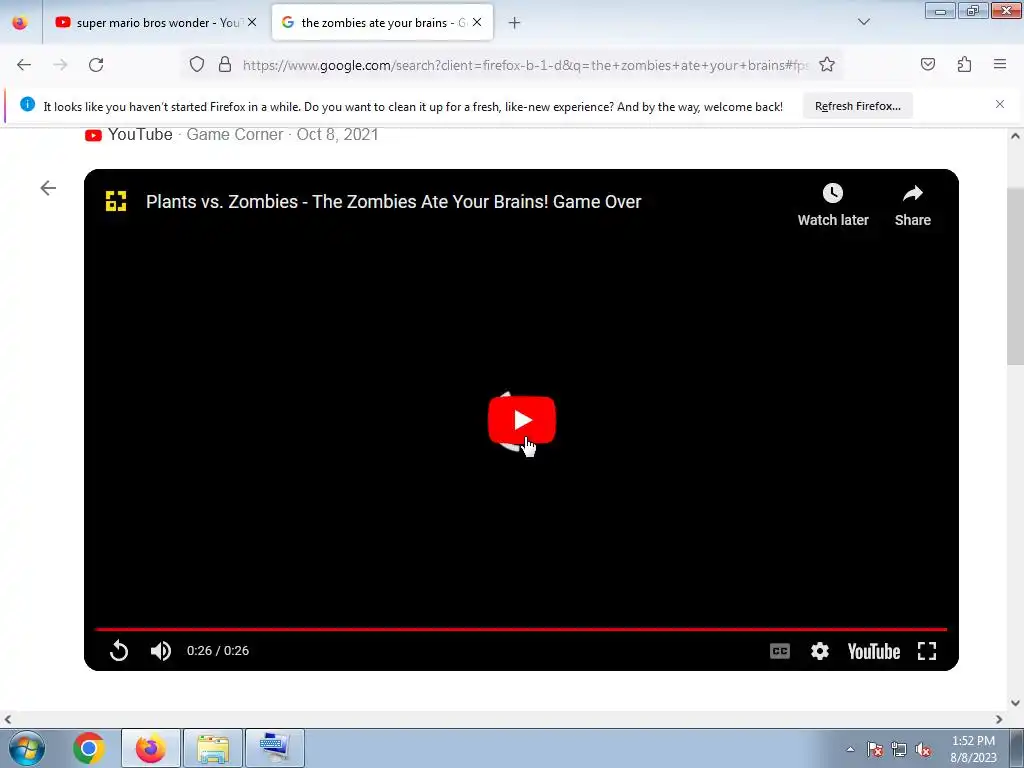Add video to Watch later
Image resolution: width=1024 pixels, height=768 pixels.
click(833, 205)
